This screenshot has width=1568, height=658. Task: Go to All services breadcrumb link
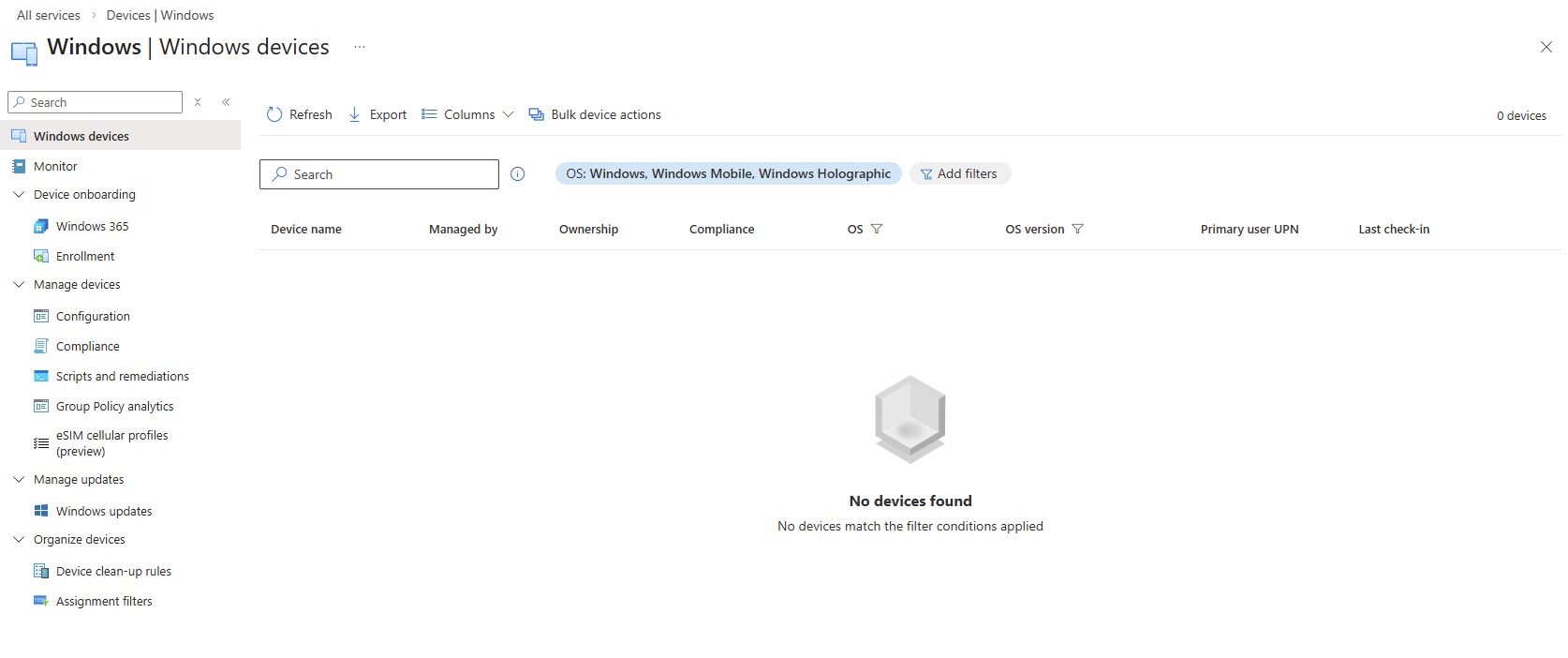pos(49,15)
